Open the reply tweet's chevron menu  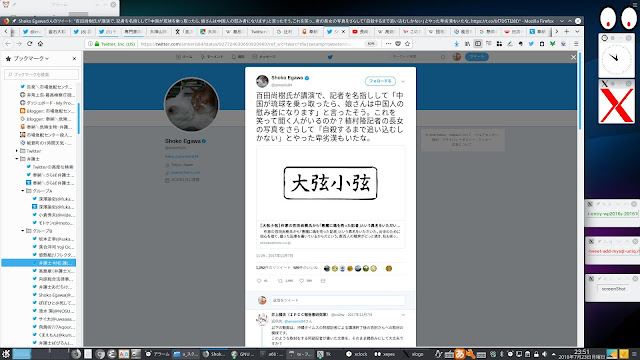(403, 315)
